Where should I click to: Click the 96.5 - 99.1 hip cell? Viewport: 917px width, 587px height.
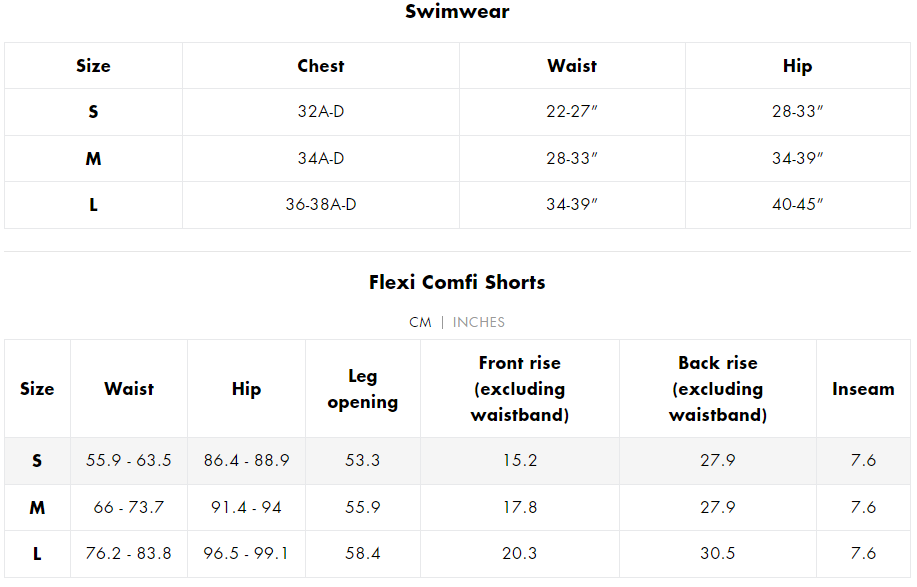tap(246, 553)
